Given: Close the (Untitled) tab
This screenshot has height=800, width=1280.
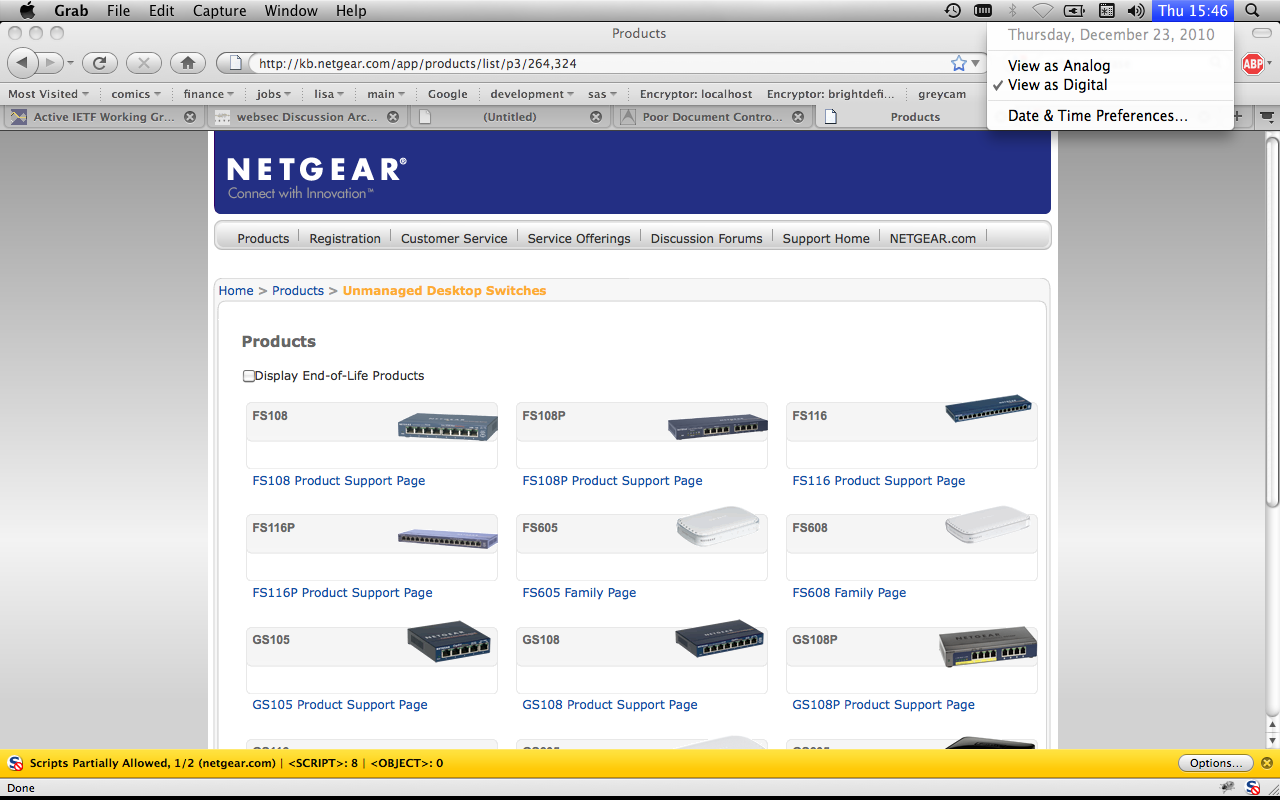Looking at the screenshot, I should point(596,117).
